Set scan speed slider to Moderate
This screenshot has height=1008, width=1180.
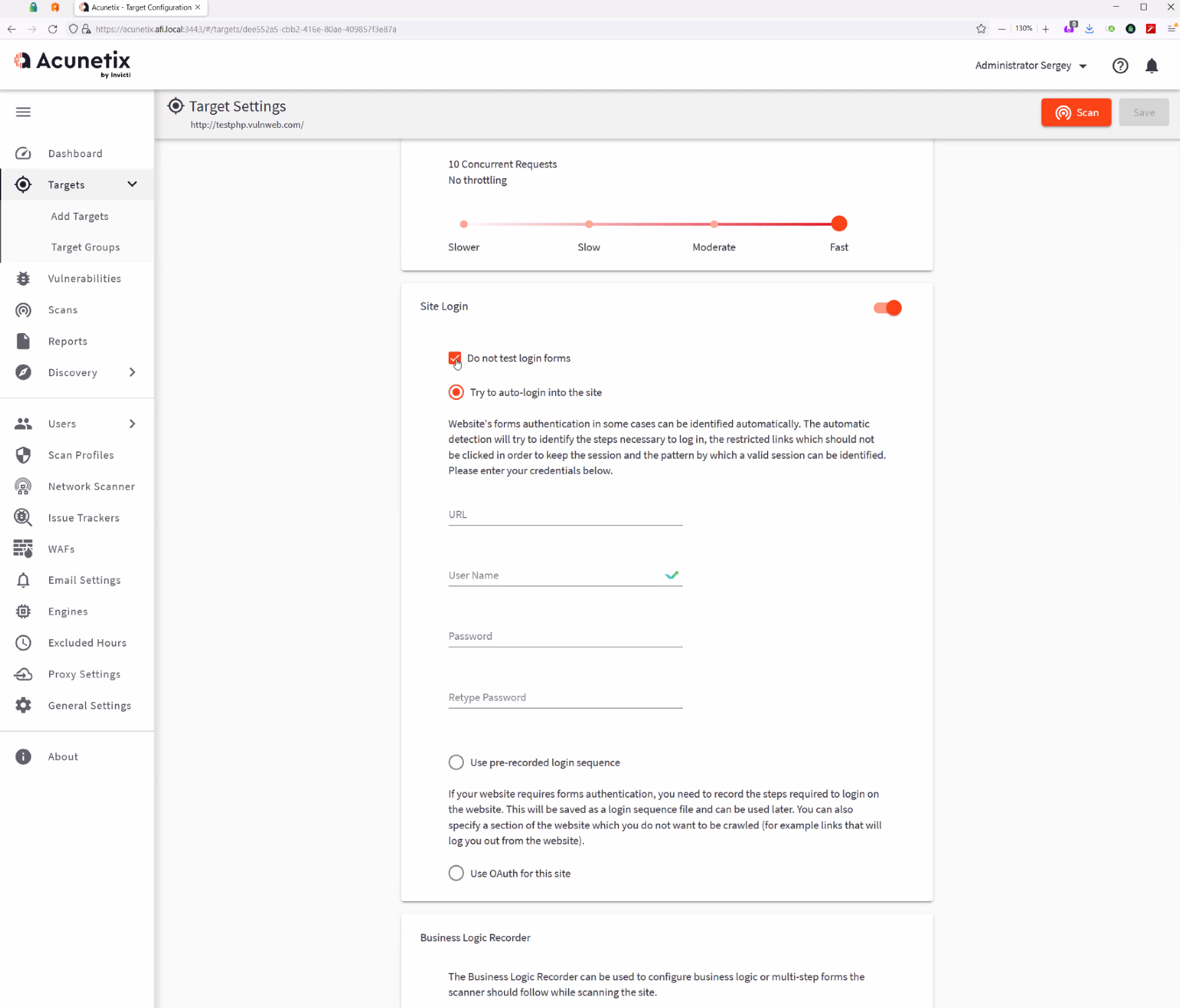coord(714,224)
